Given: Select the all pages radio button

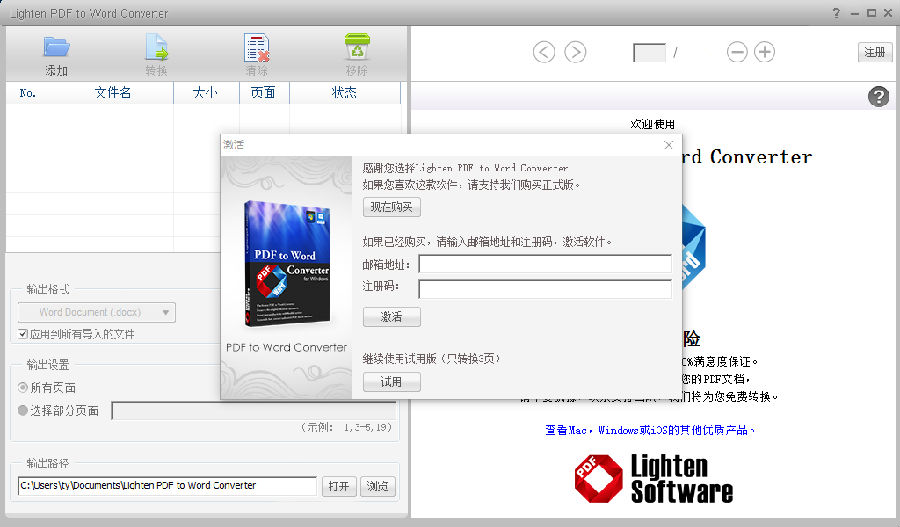Looking at the screenshot, I should [23, 387].
